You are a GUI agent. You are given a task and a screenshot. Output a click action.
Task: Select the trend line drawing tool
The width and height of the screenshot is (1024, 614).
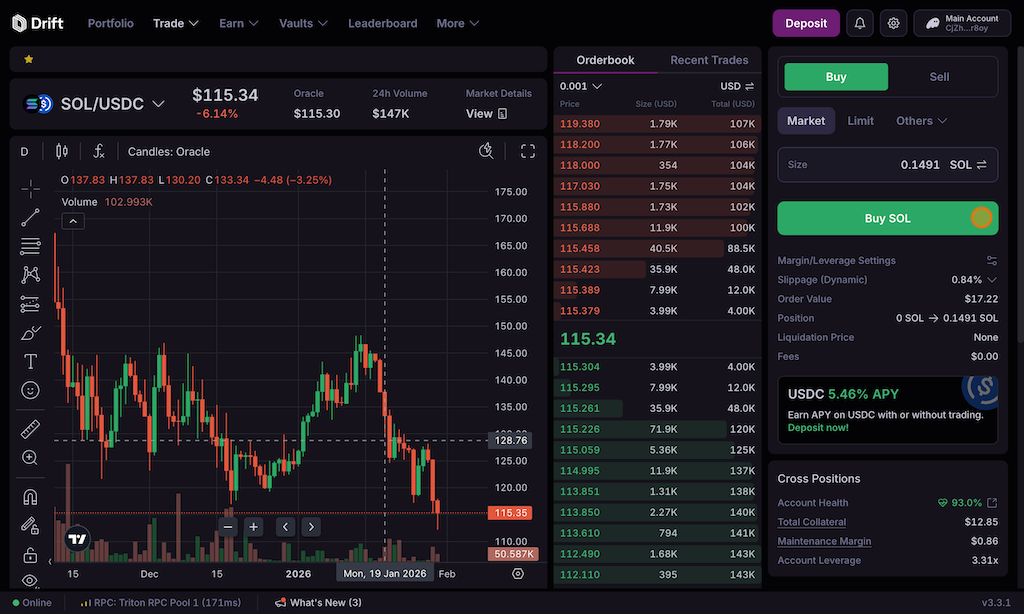[30, 216]
